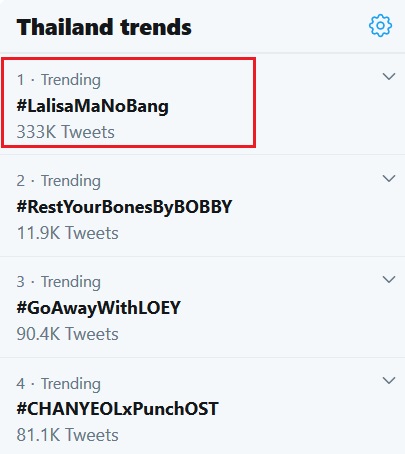Click rank number 4 in trends list

[21, 384]
